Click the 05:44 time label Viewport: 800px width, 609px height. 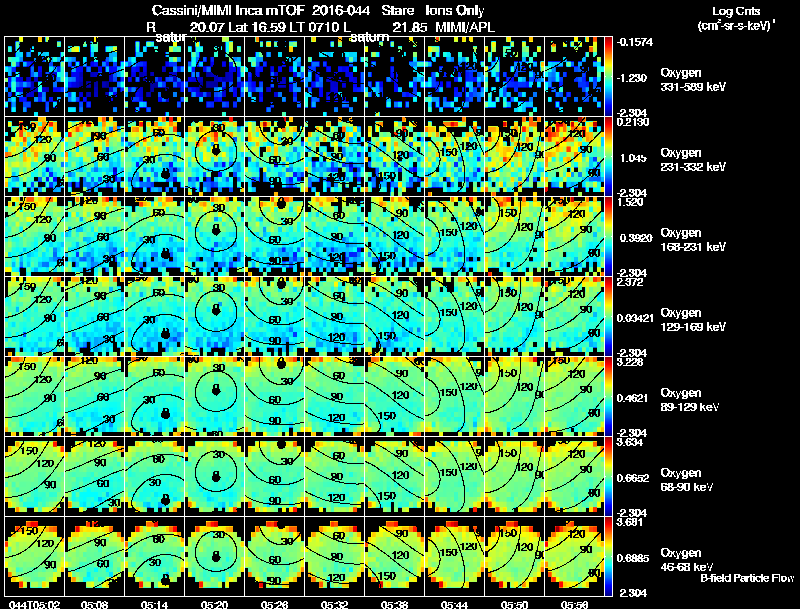[x=454, y=604]
